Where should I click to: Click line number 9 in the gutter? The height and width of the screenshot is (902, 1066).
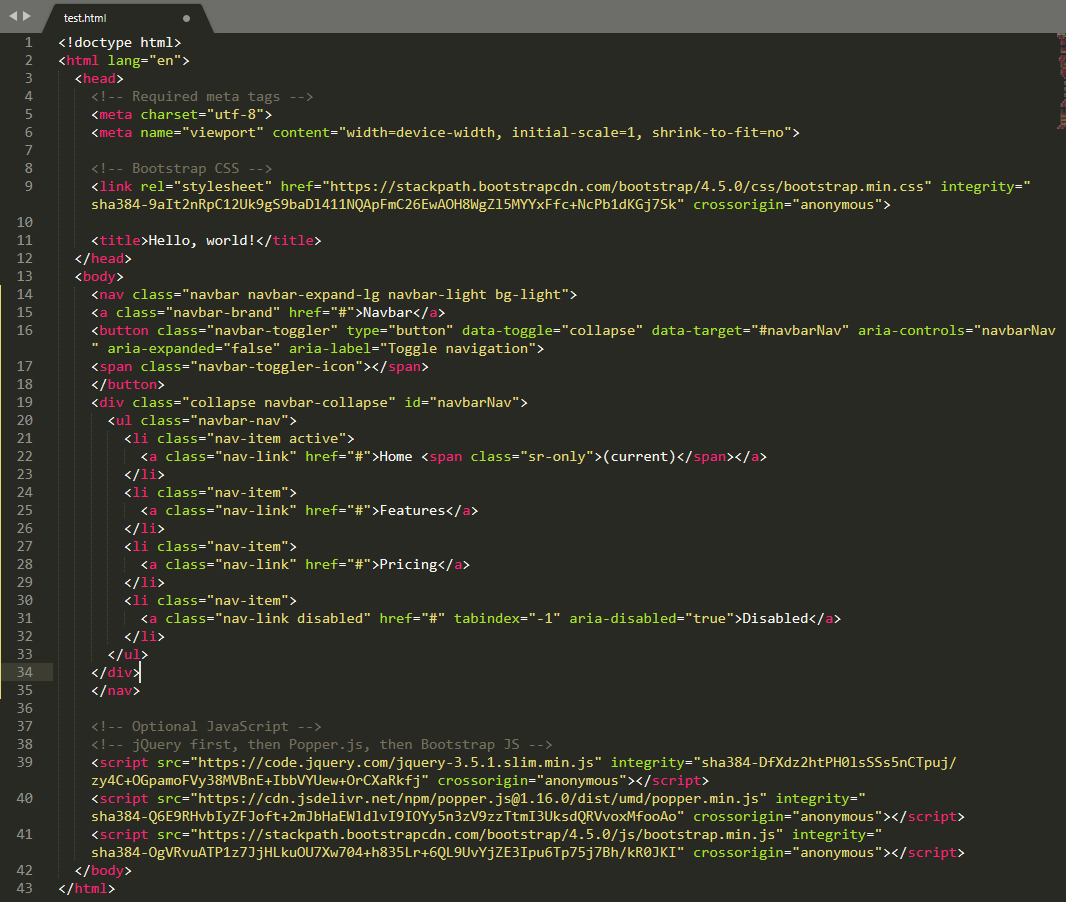coord(29,186)
